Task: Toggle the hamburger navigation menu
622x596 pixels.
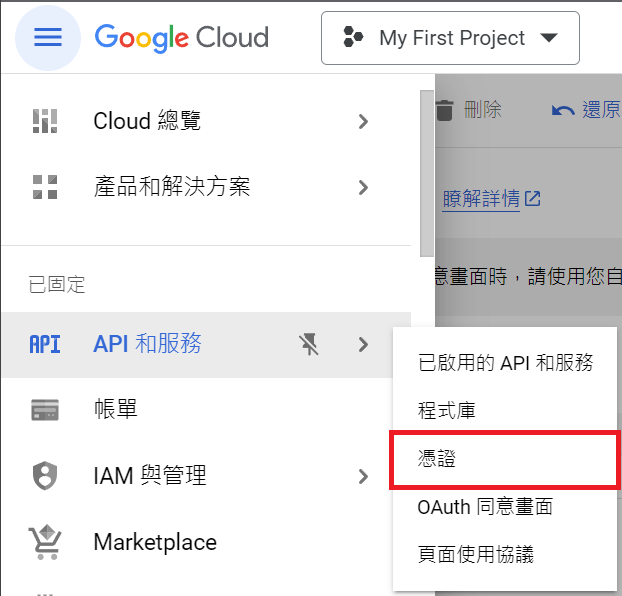Action: coord(48,38)
